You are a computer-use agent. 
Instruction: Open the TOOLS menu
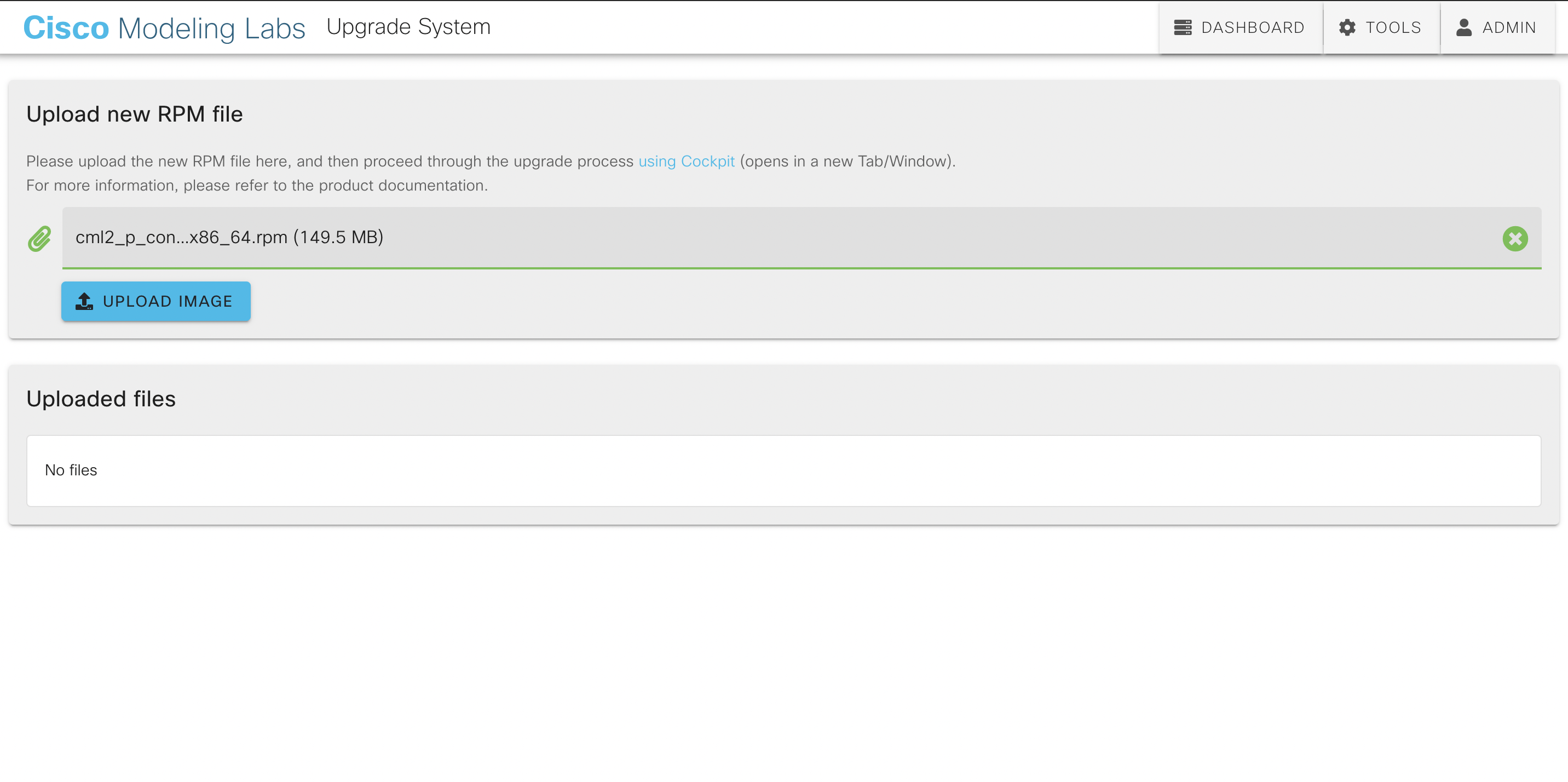pyautogui.click(x=1393, y=27)
